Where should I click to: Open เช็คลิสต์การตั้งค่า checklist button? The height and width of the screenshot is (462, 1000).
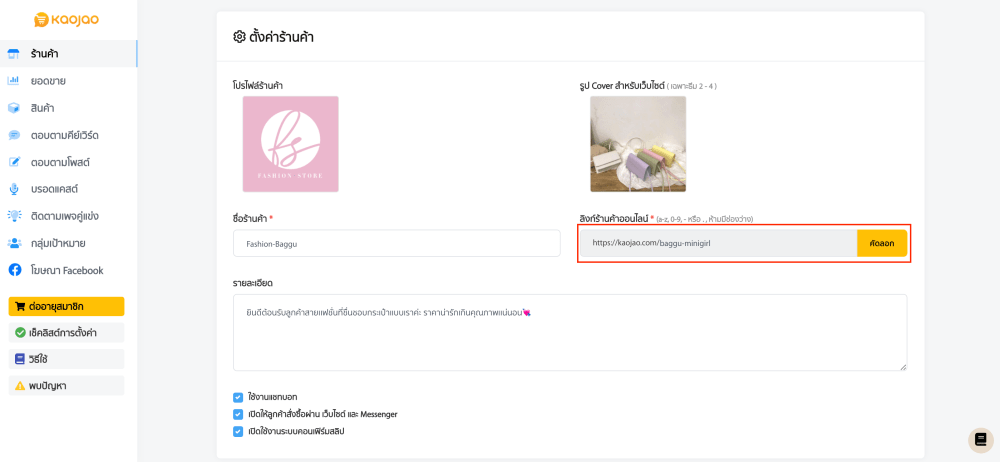pos(66,332)
